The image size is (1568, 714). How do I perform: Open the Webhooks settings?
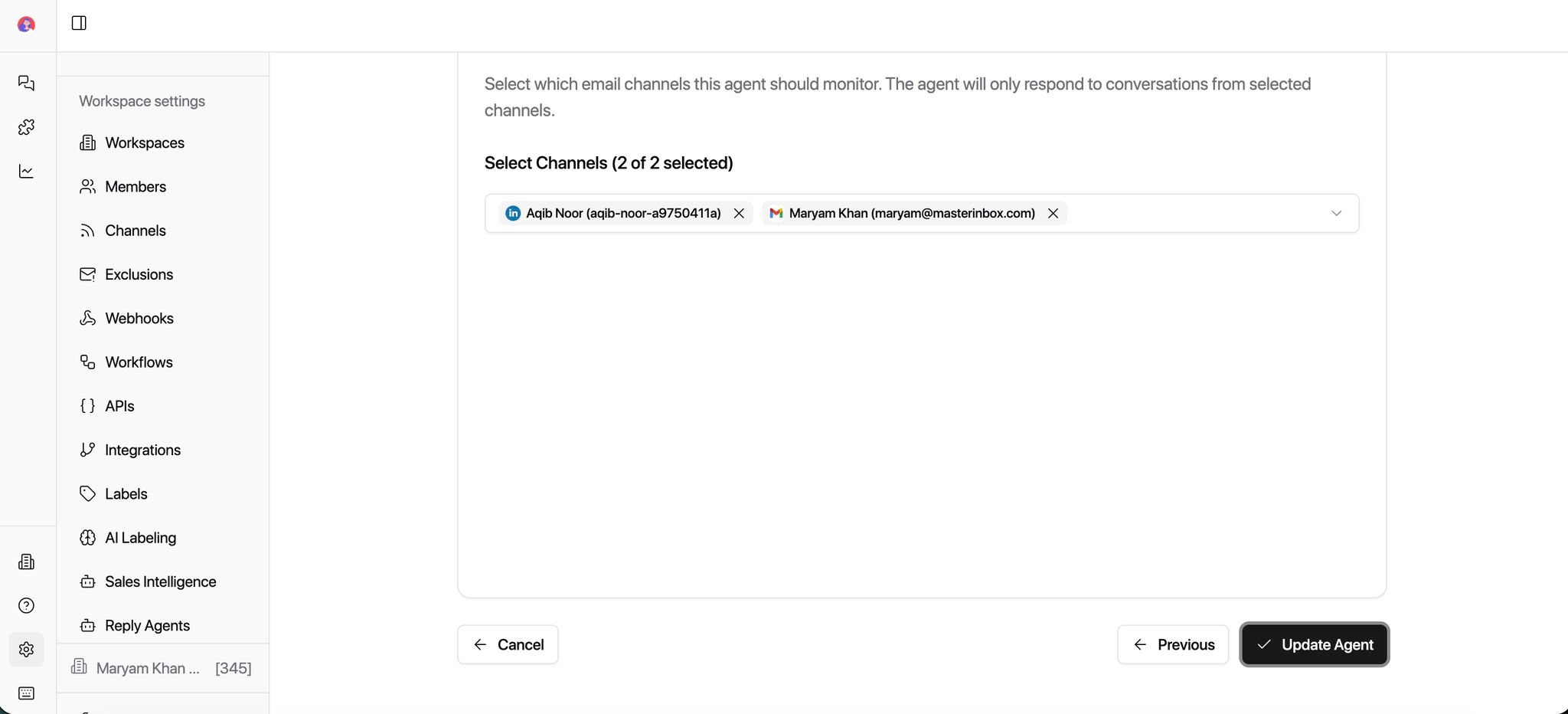(x=139, y=318)
